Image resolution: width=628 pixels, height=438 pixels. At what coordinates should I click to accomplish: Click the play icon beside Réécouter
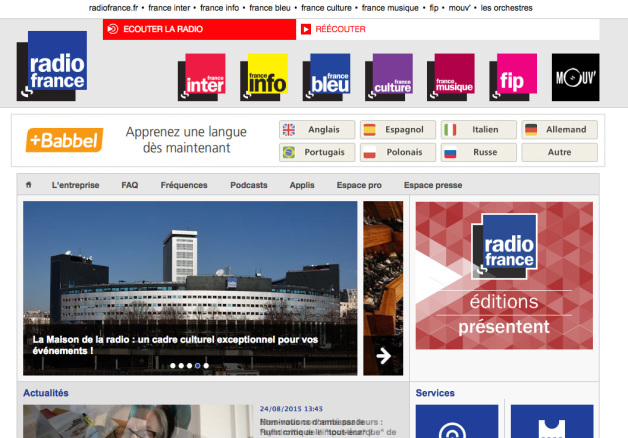[306, 29]
